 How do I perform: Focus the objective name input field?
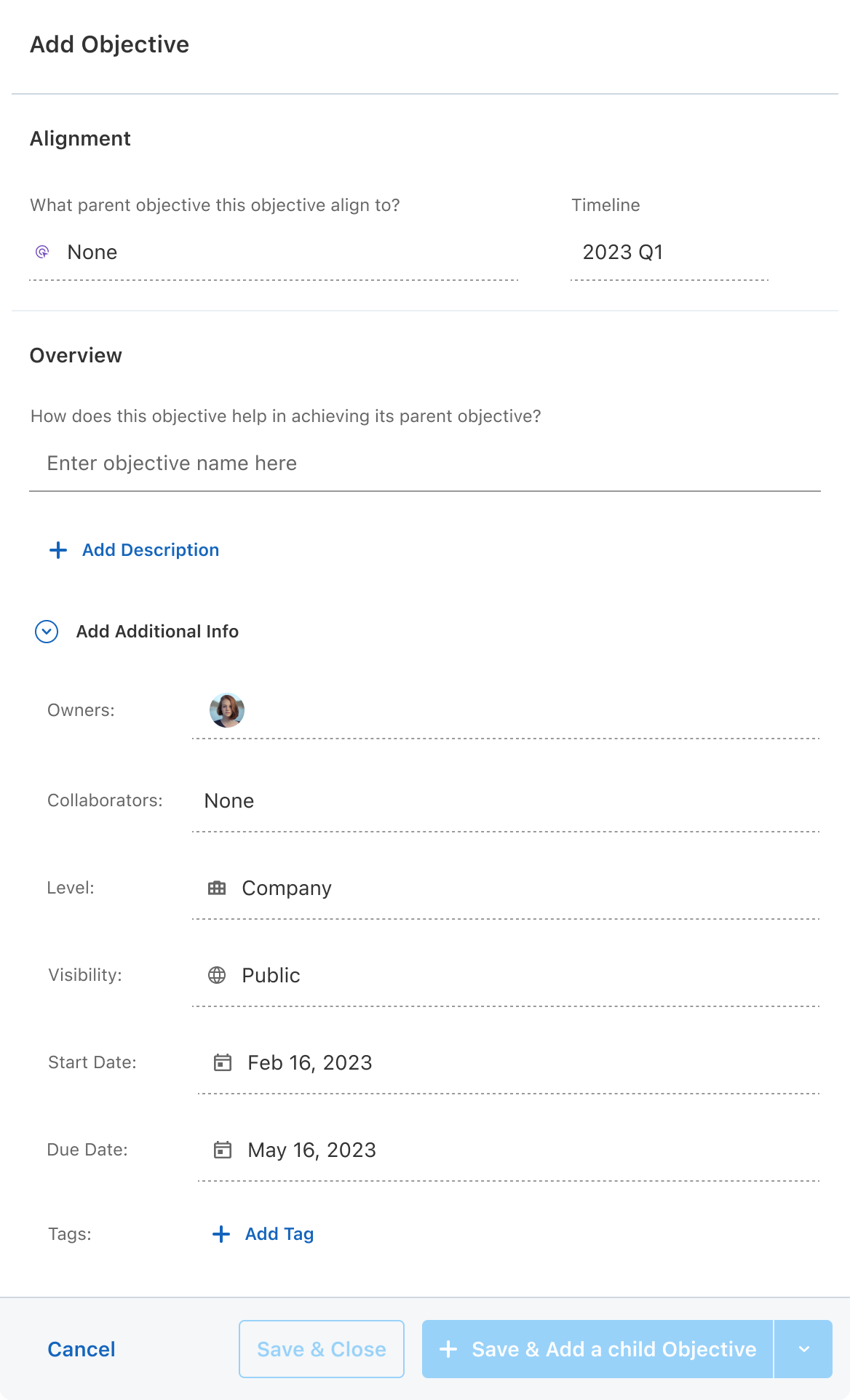425,464
